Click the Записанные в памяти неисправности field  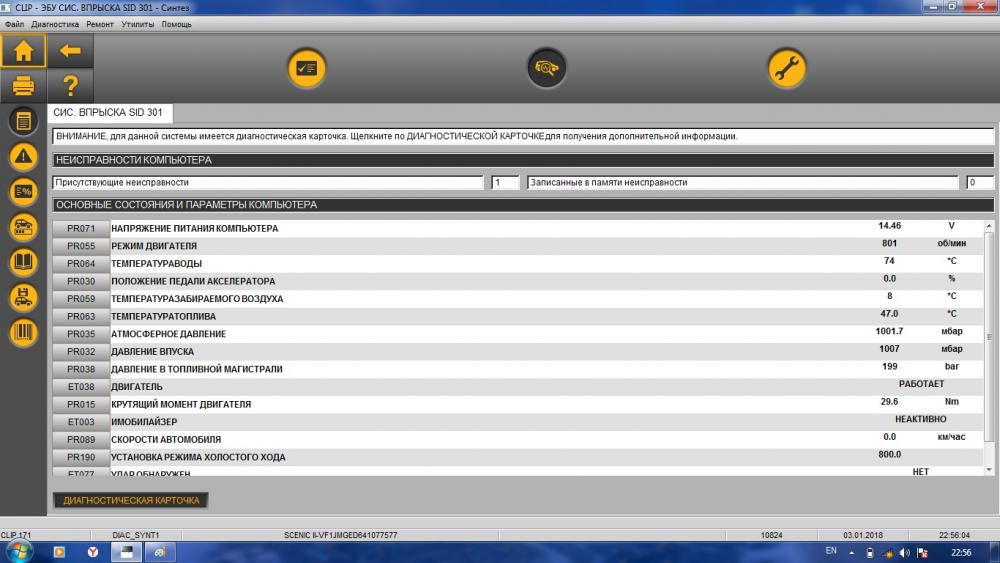click(742, 182)
